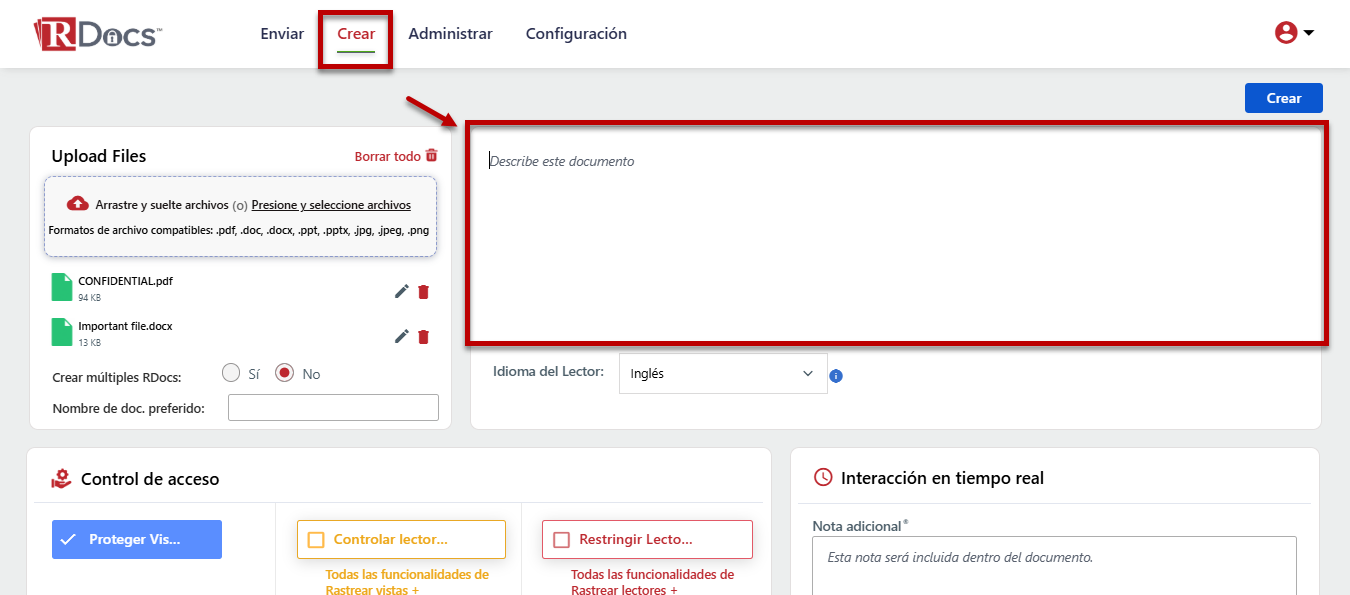Click the Nombre de doc. preferido field

coord(333,407)
